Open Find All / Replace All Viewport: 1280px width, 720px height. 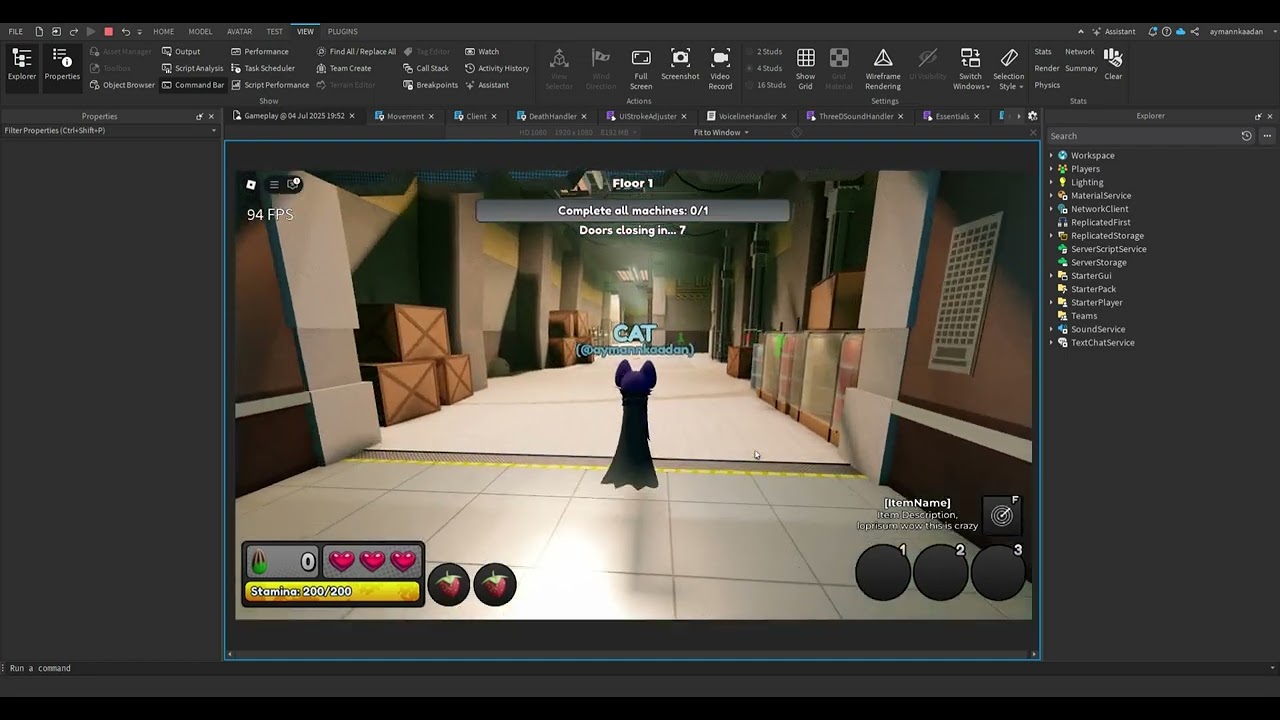(x=356, y=51)
